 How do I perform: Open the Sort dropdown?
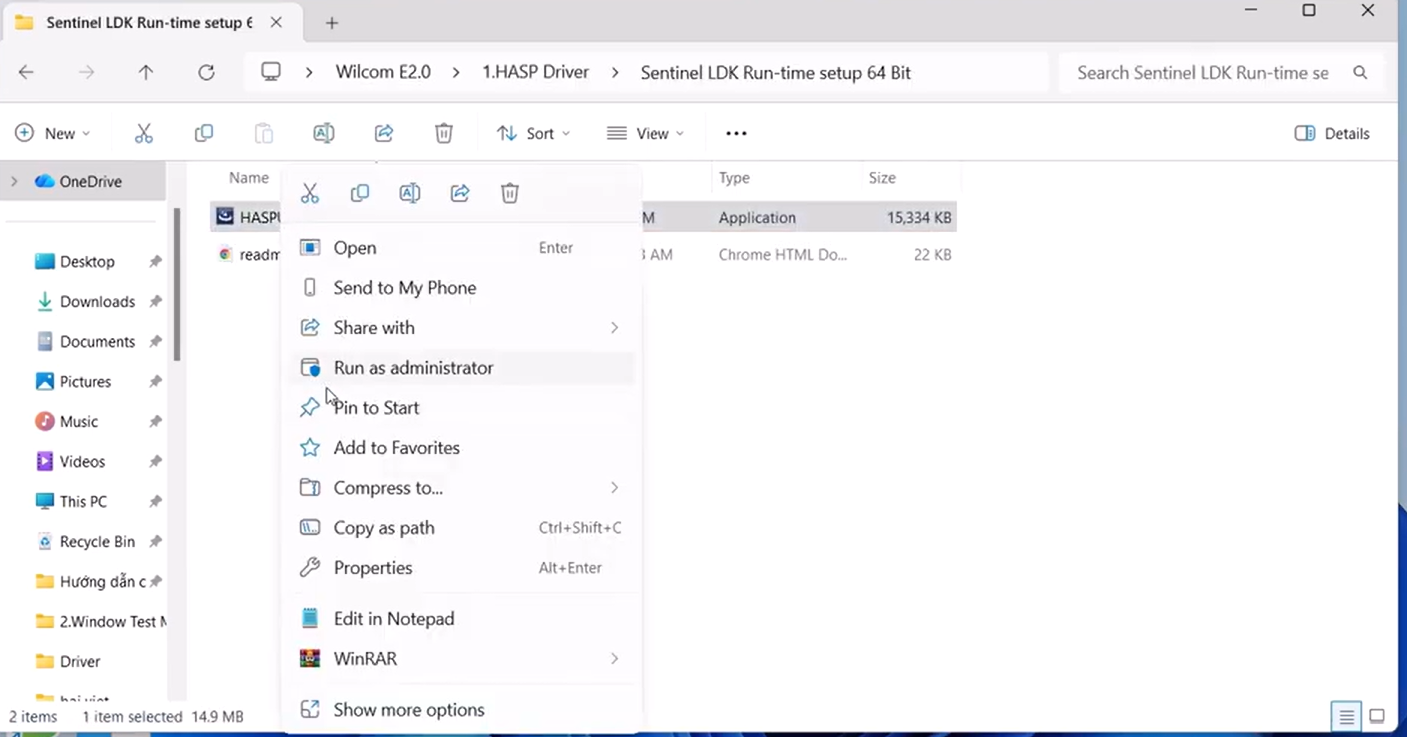(x=534, y=133)
